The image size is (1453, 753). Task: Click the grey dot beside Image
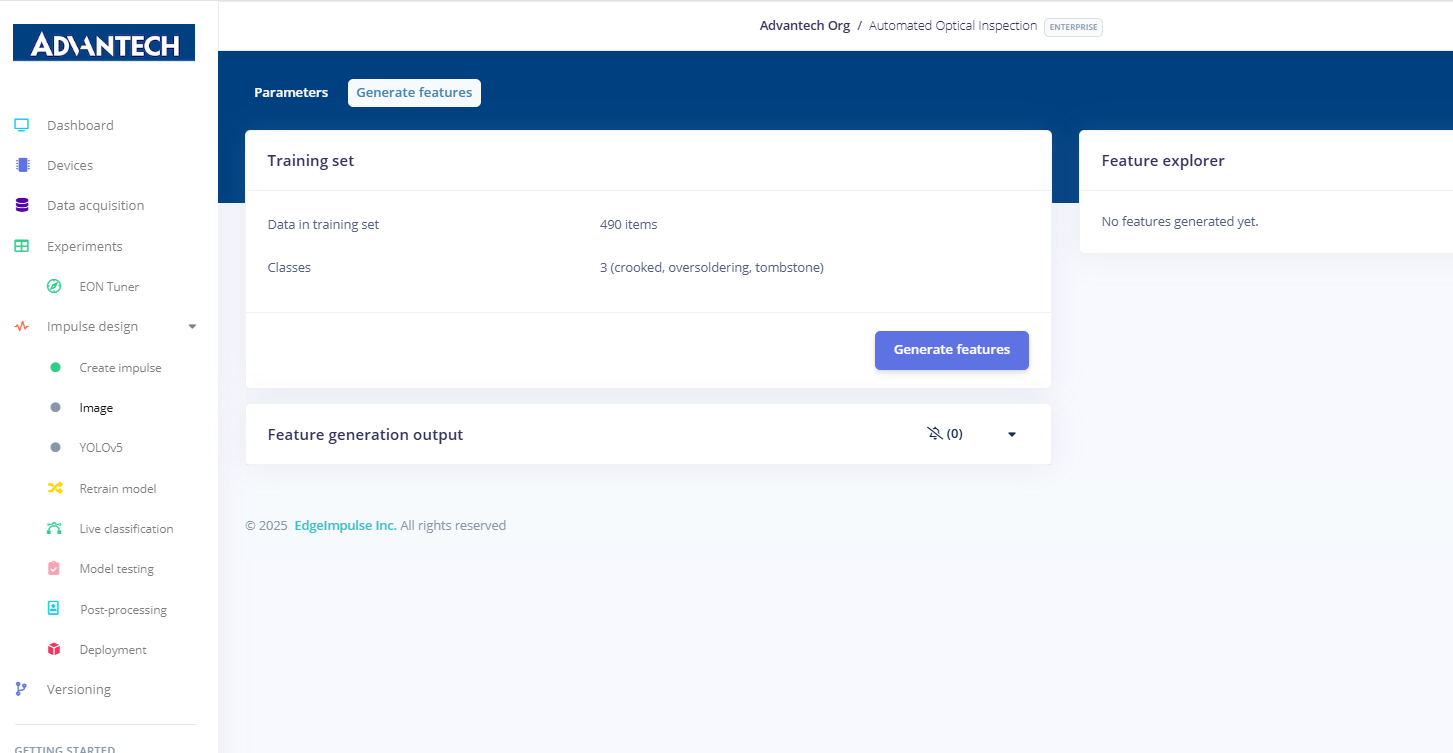point(55,407)
